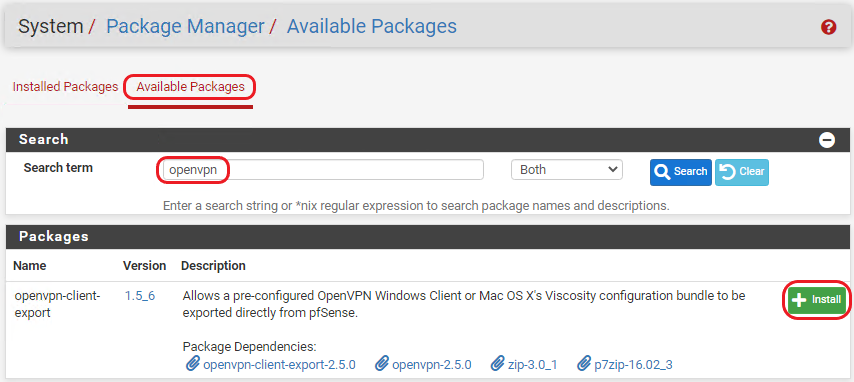Image resolution: width=854 pixels, height=382 pixels.
Task: Open the p7zip-16.02_3 dependency link
Action: 633,364
